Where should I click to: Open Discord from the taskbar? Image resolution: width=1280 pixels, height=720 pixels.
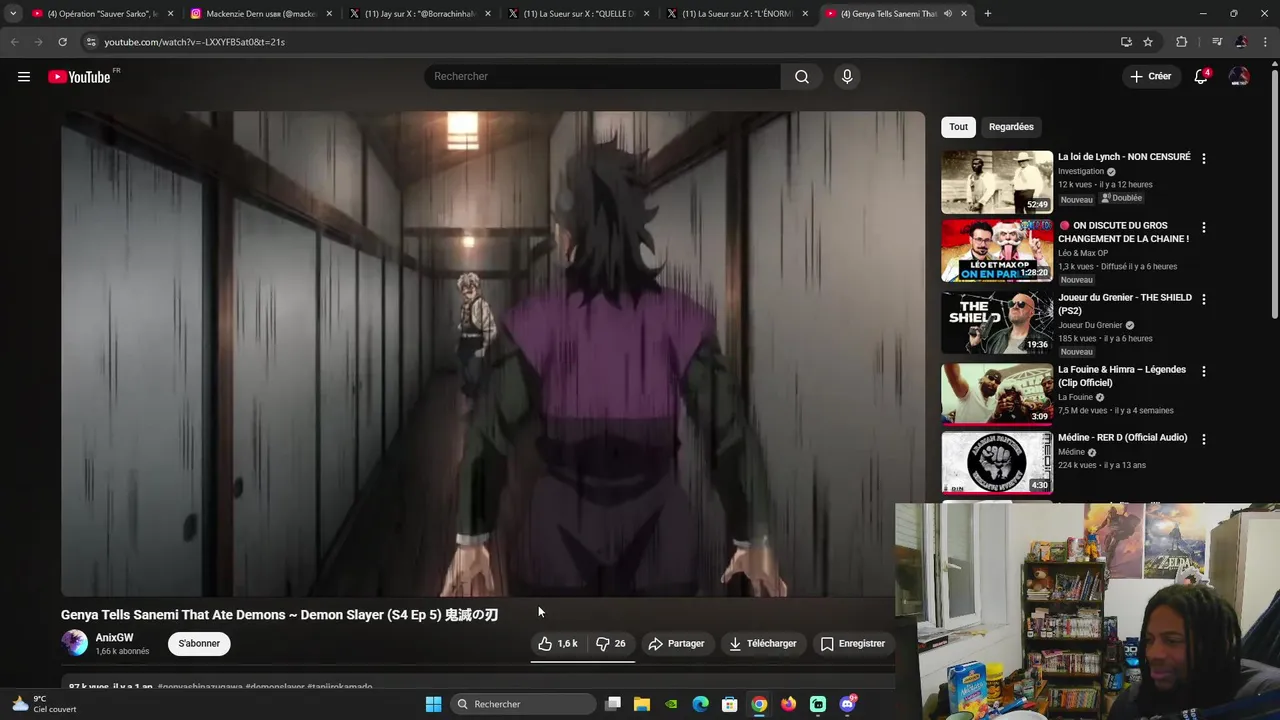848,704
